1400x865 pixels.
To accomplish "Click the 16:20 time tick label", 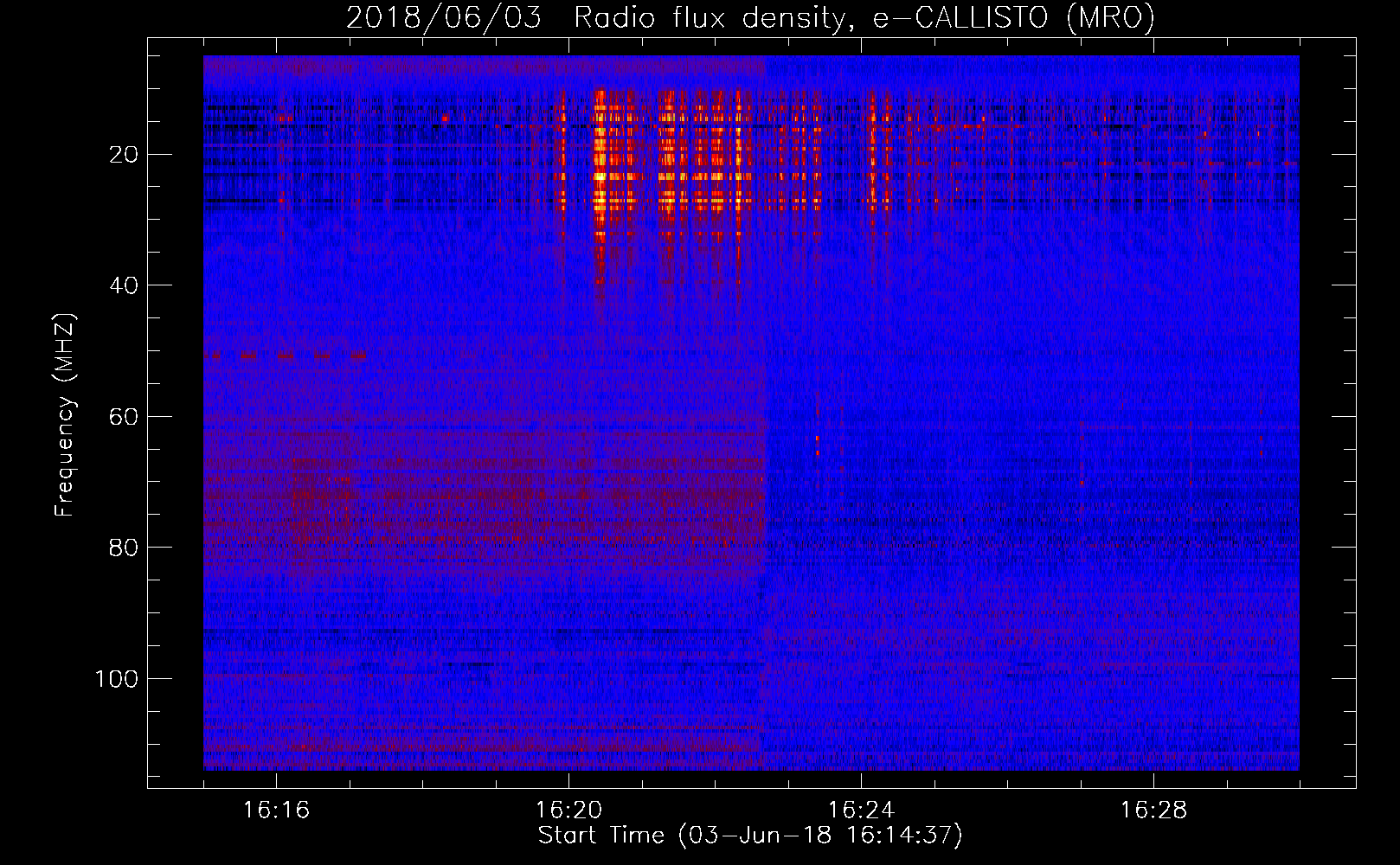I will coord(569,811).
